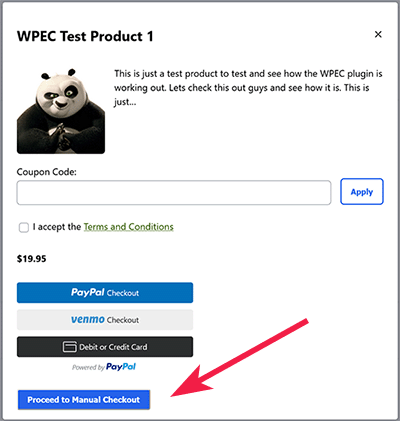Click the card icon in Debit button
This screenshot has height=421, width=400.
pyautogui.click(x=70, y=347)
